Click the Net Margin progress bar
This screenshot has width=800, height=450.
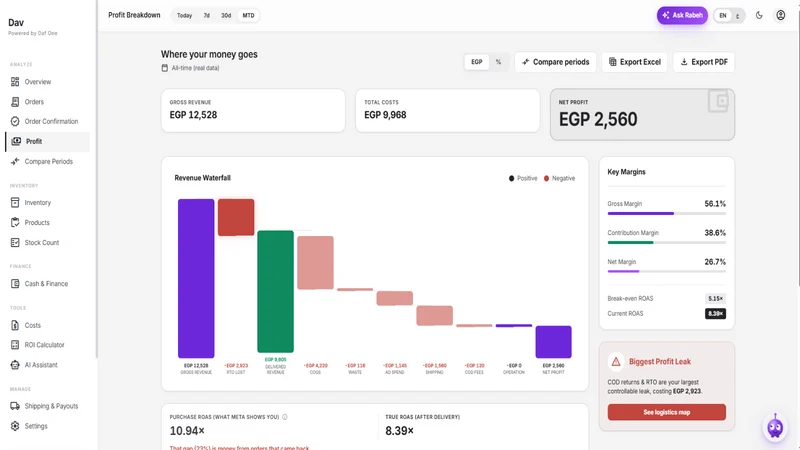tap(666, 271)
